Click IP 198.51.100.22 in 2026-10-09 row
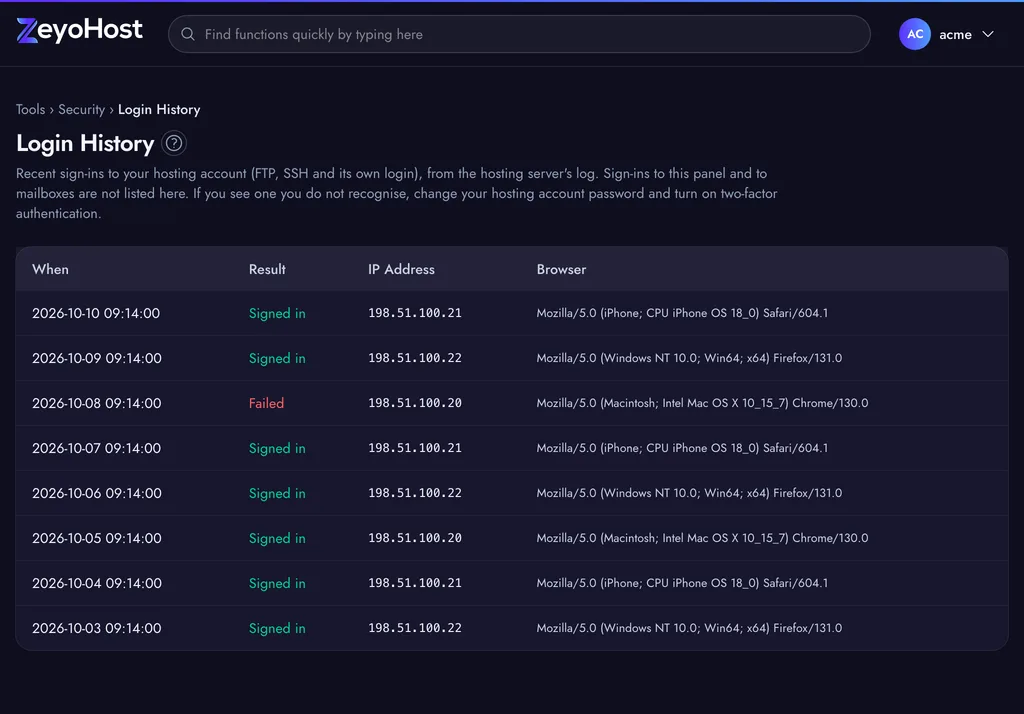The height and width of the screenshot is (714, 1024). tap(415, 358)
